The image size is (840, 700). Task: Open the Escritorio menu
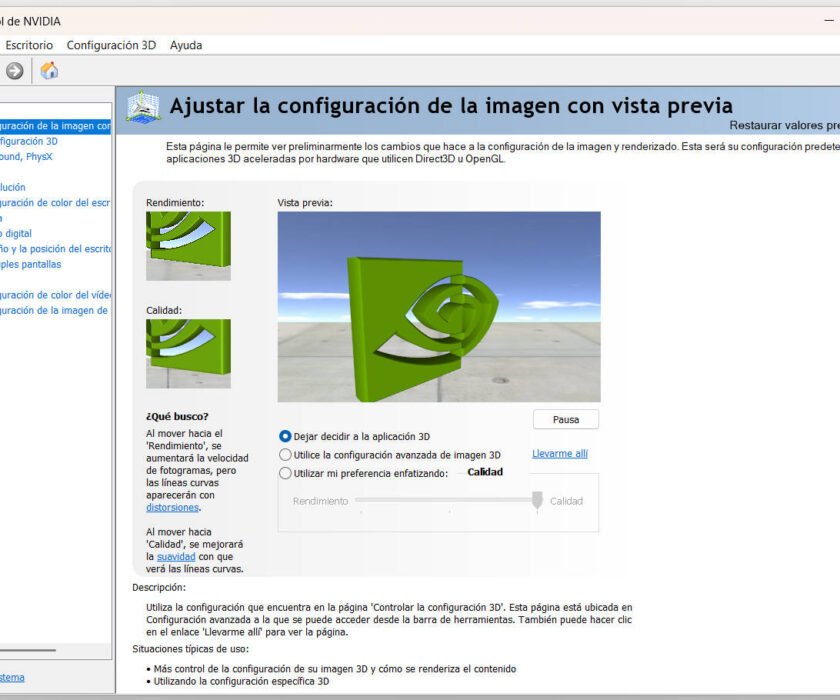click(x=29, y=45)
